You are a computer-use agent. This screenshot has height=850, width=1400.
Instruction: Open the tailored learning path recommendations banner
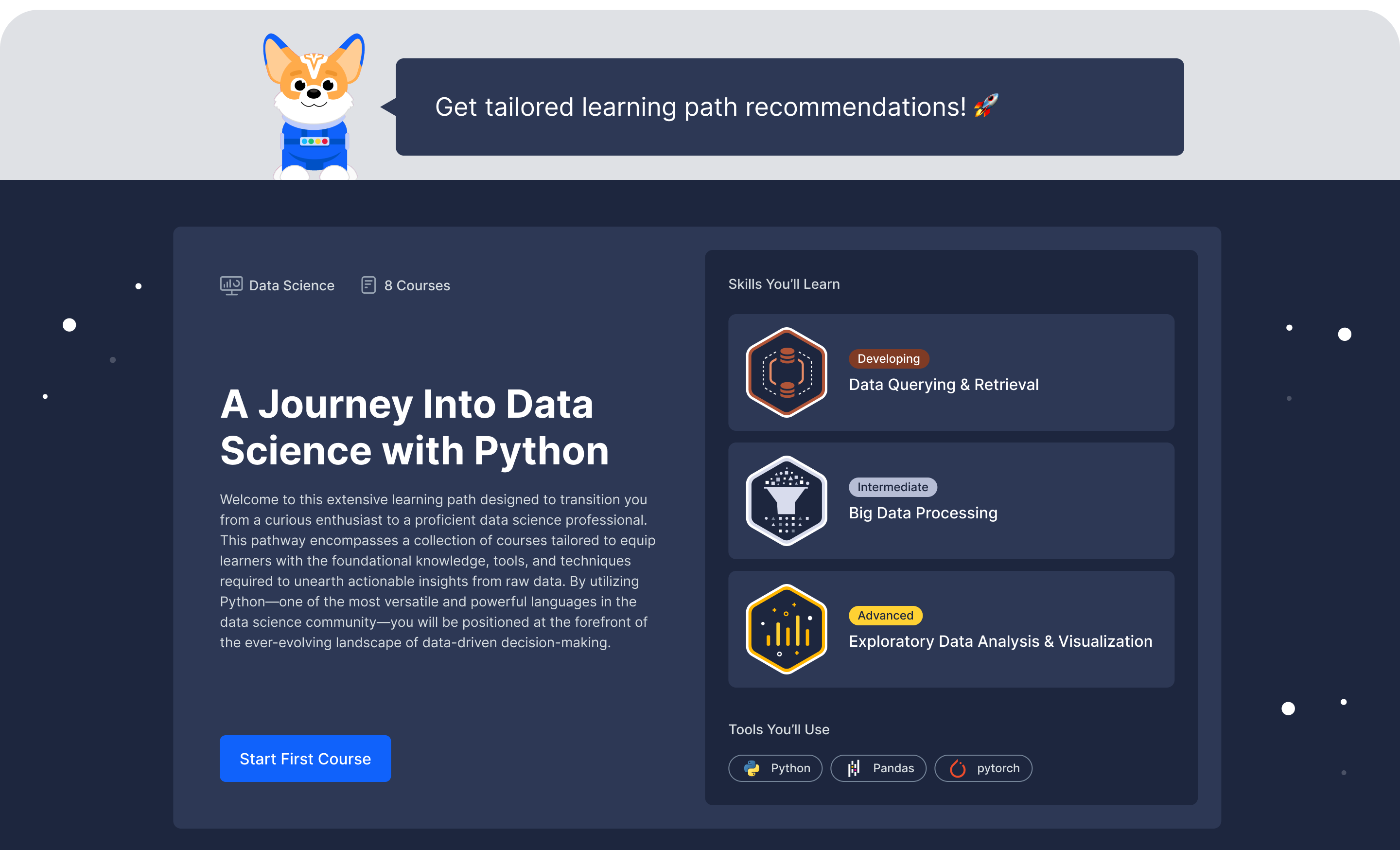point(700,107)
